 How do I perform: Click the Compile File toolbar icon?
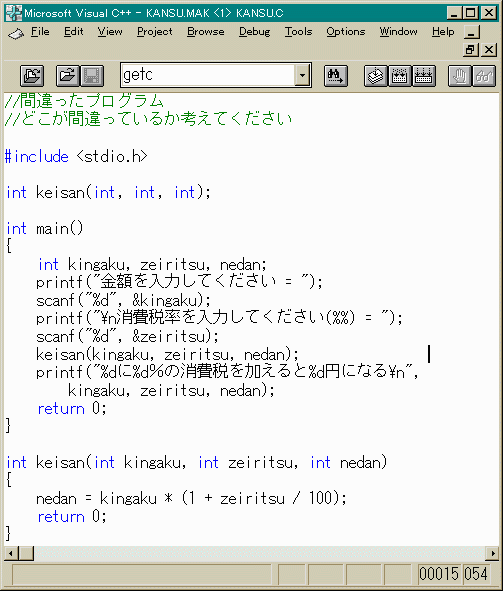(x=376, y=76)
